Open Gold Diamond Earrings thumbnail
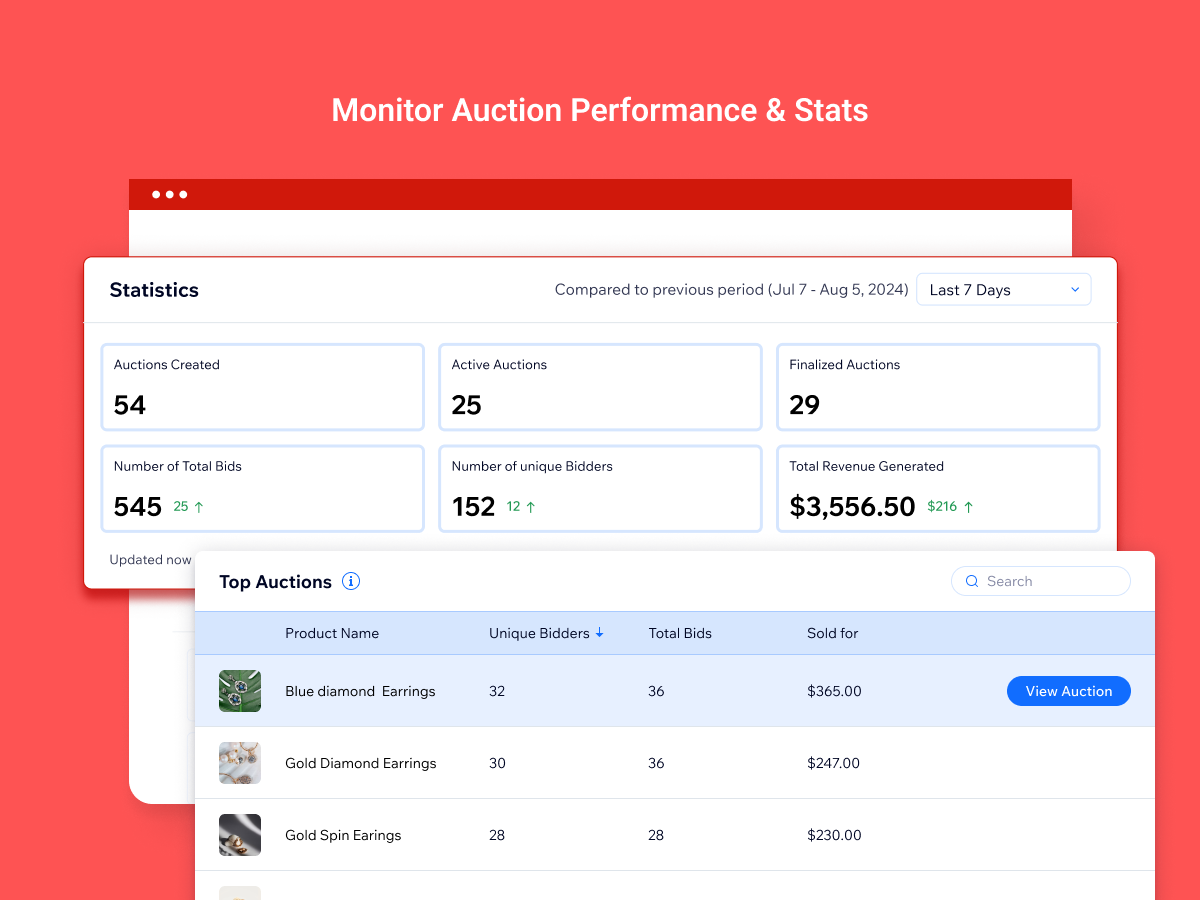1200x900 pixels. [240, 763]
